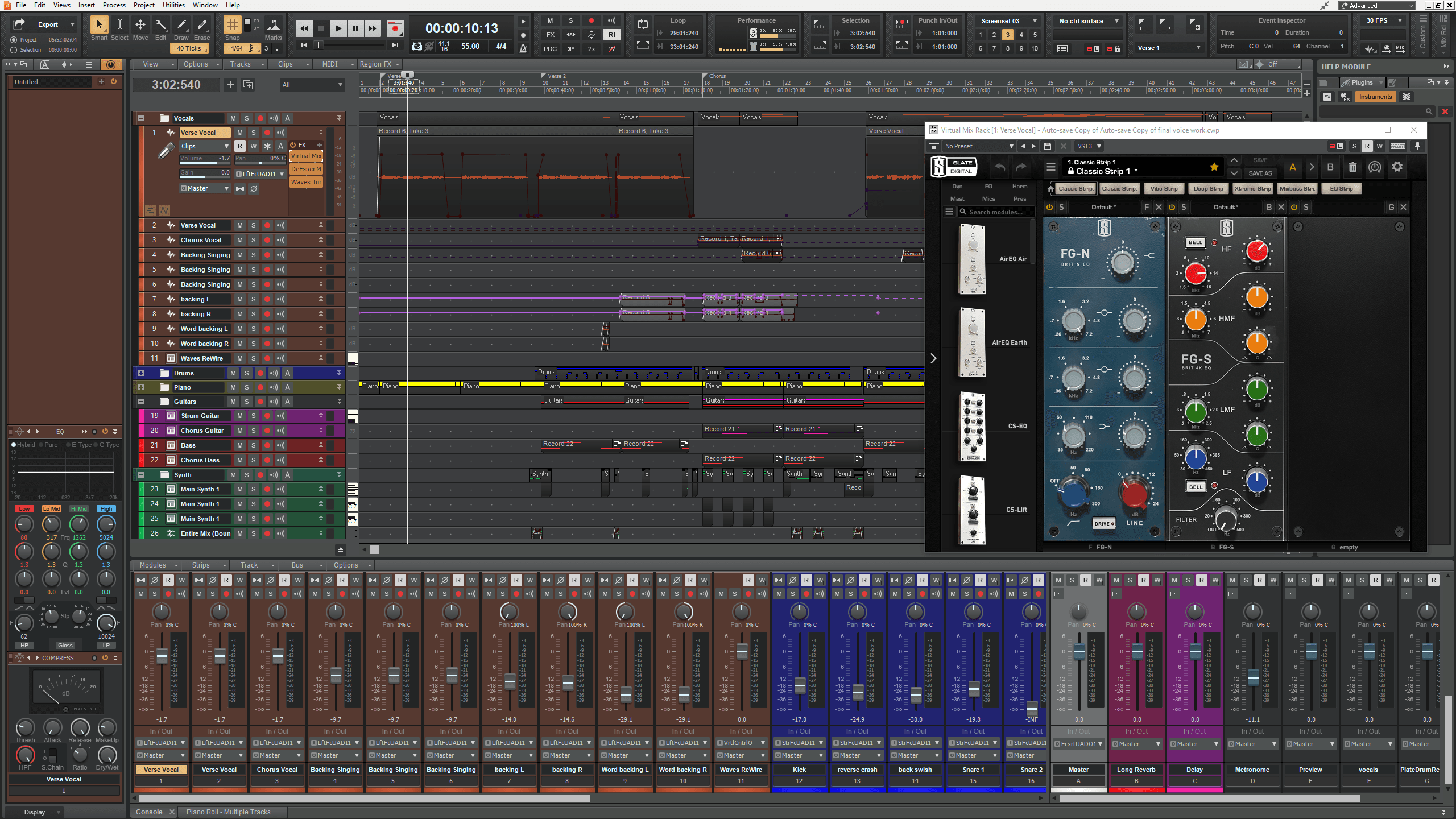Open Virtual Mix Rack settings gear
This screenshot has height=819, width=1456.
pos(1397,167)
